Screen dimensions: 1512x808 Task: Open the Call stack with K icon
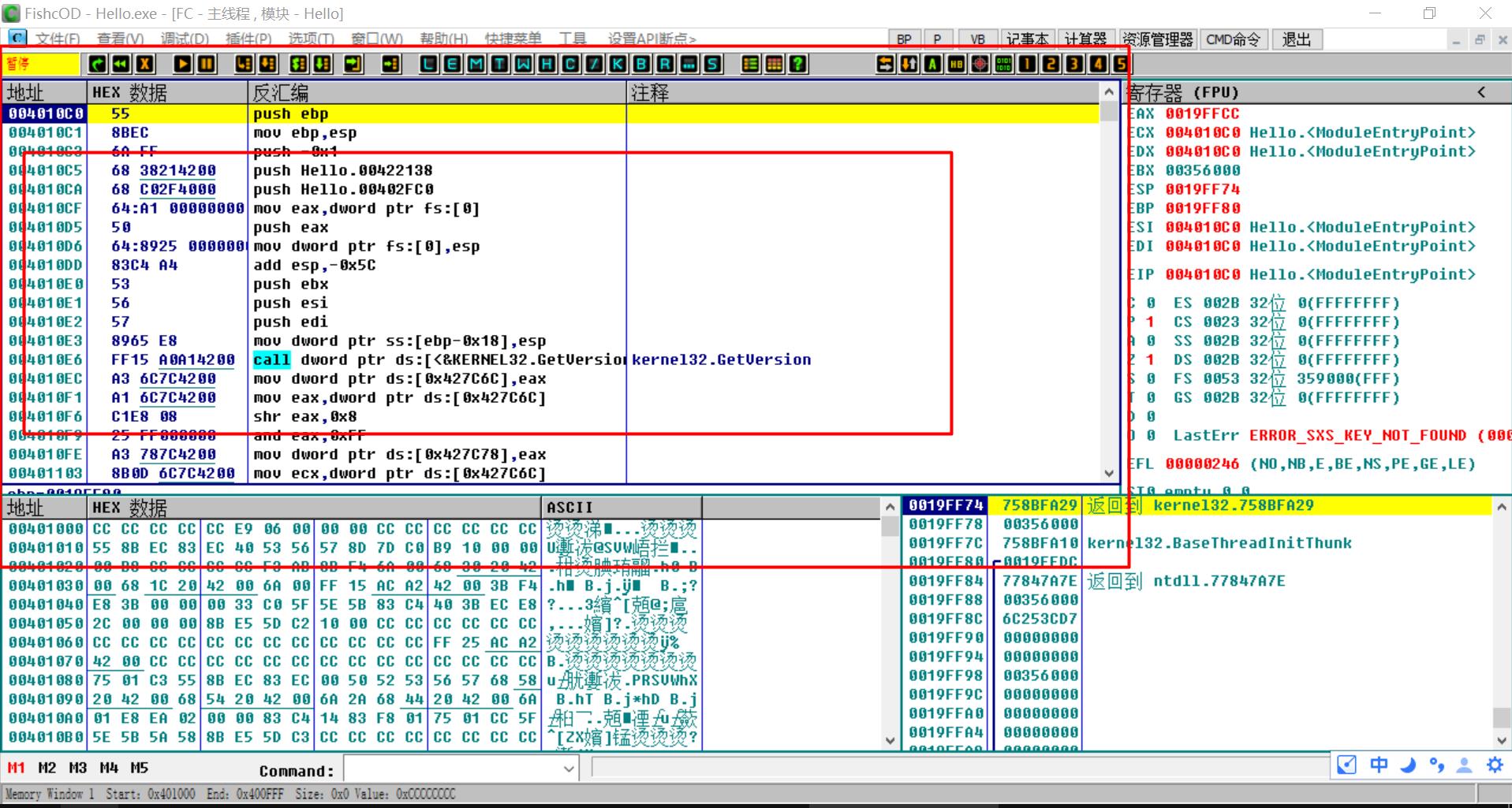click(x=618, y=65)
